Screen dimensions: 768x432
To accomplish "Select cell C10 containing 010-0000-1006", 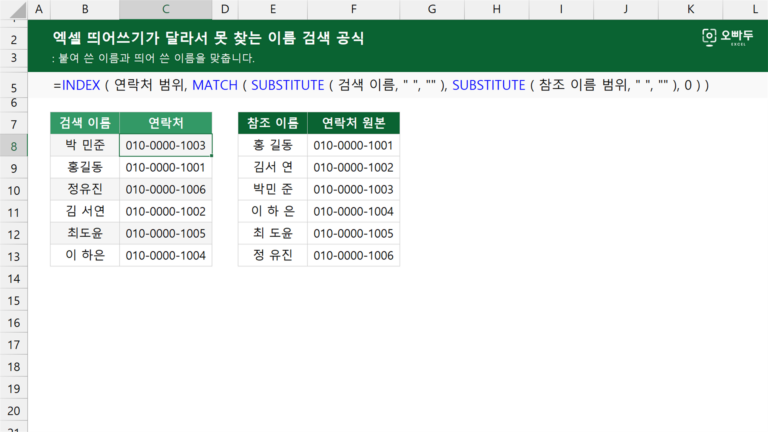I will tap(166, 189).
